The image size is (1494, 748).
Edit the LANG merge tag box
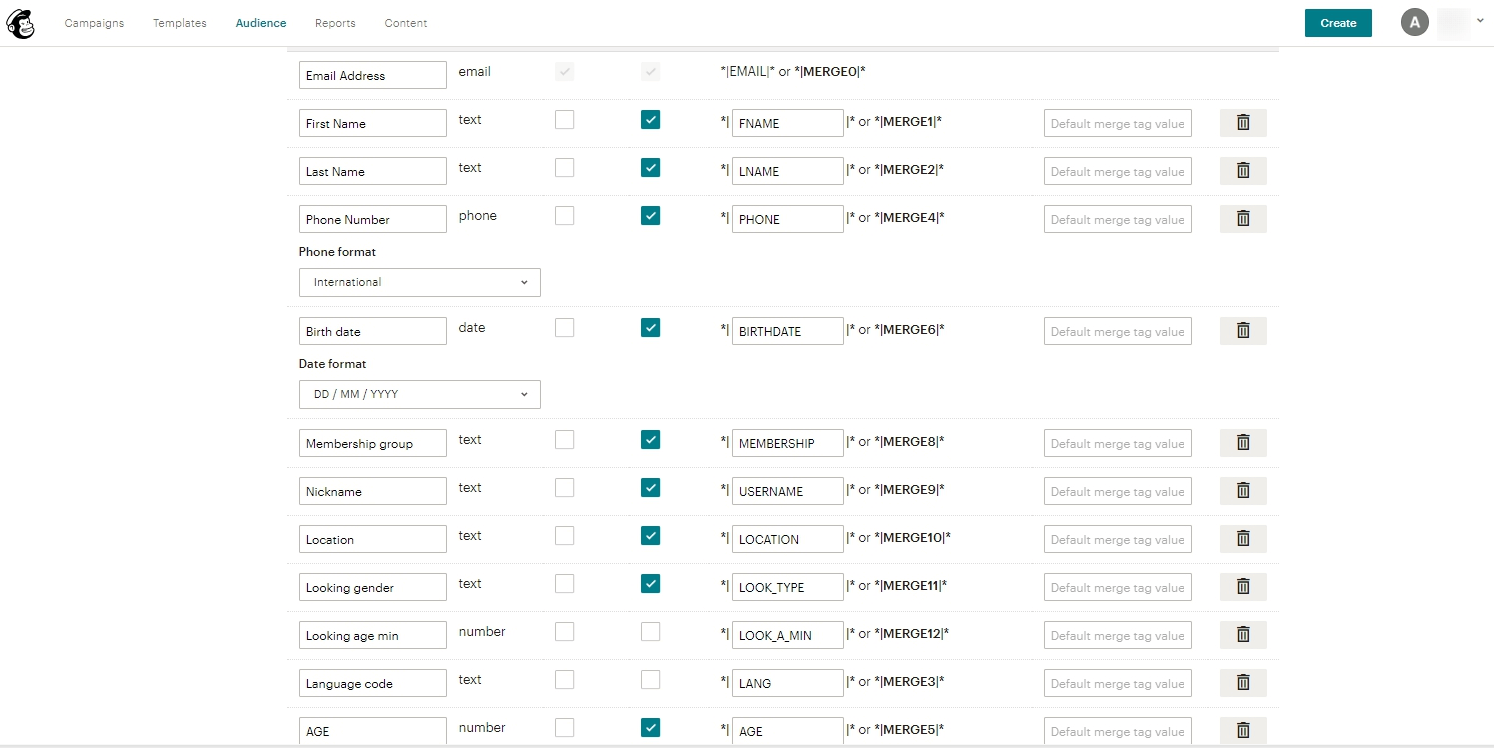click(x=788, y=683)
